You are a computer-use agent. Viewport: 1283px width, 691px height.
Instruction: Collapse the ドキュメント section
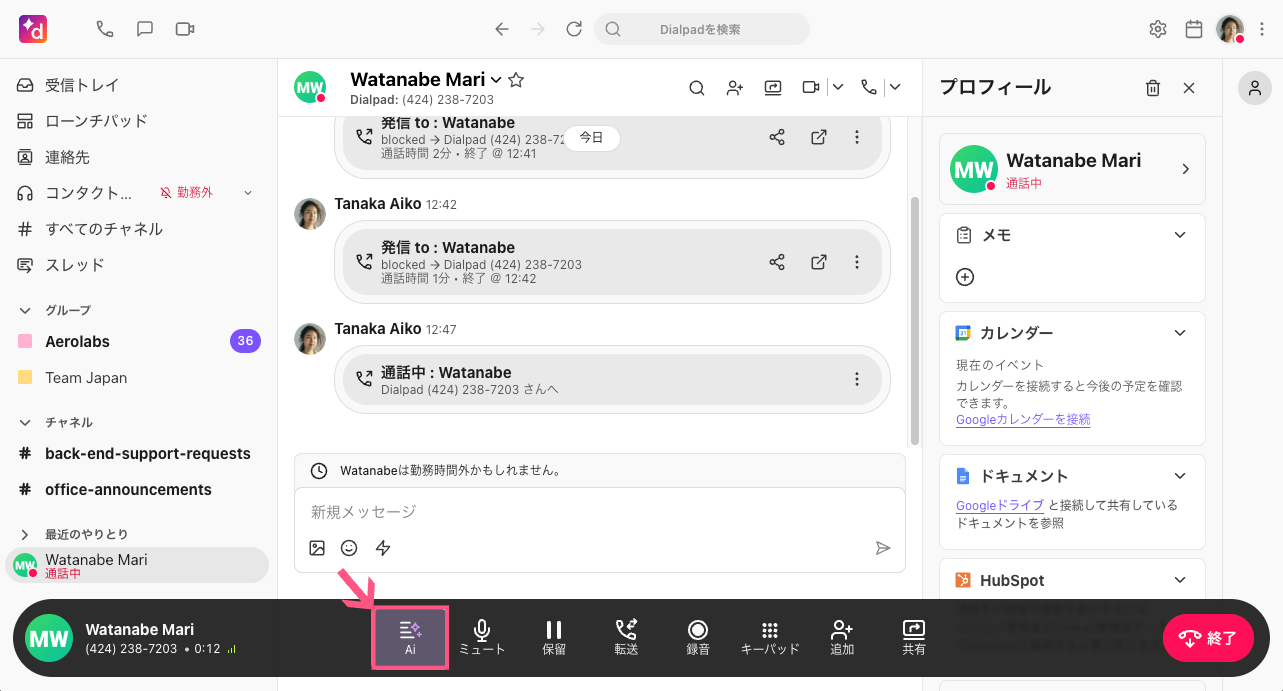pyautogui.click(x=1180, y=476)
